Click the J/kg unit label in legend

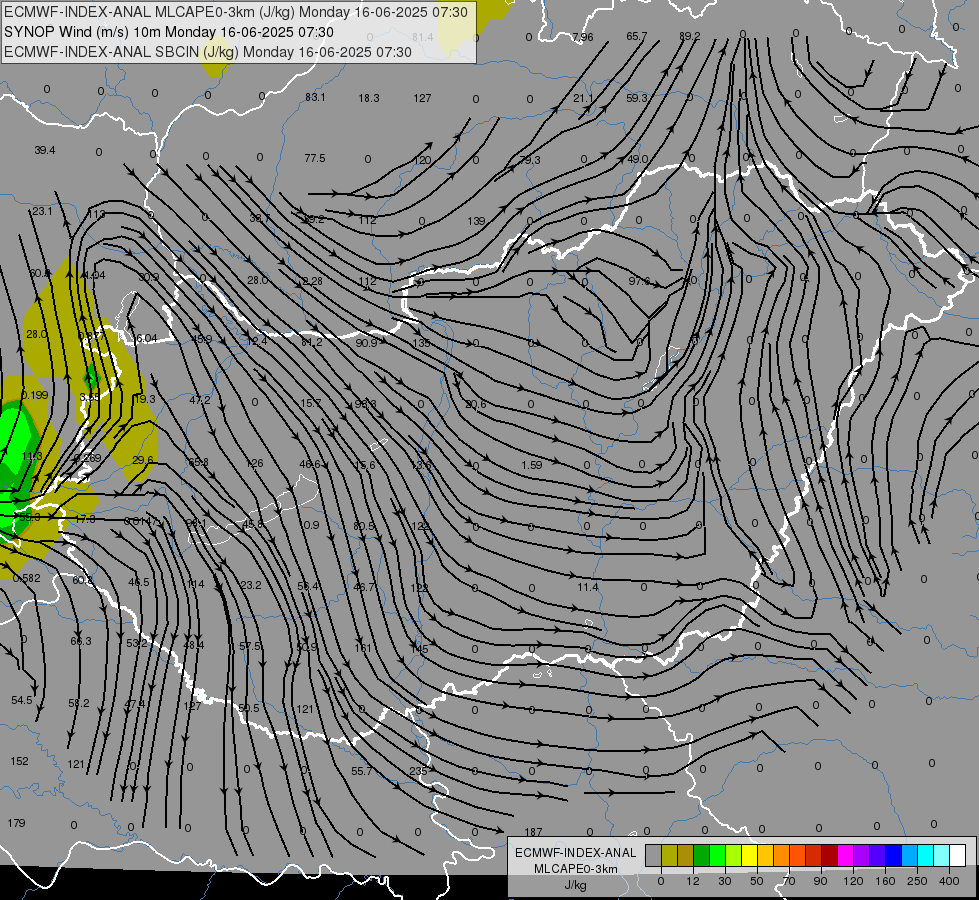[575, 885]
